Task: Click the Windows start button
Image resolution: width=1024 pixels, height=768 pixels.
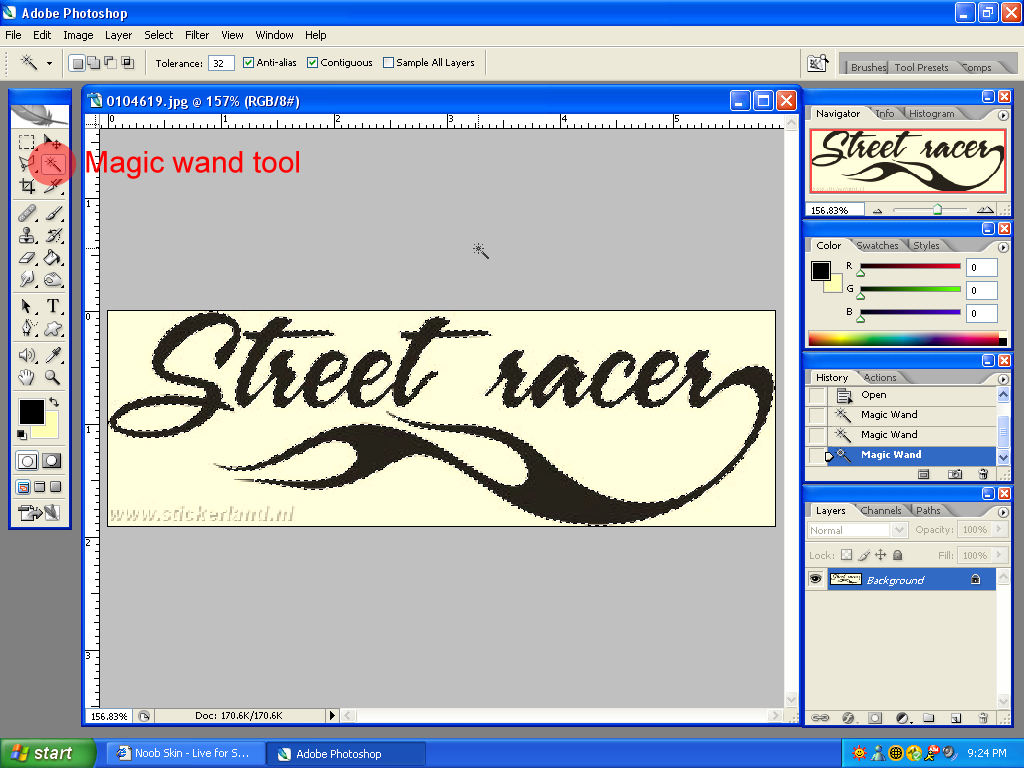Action: pos(48,753)
